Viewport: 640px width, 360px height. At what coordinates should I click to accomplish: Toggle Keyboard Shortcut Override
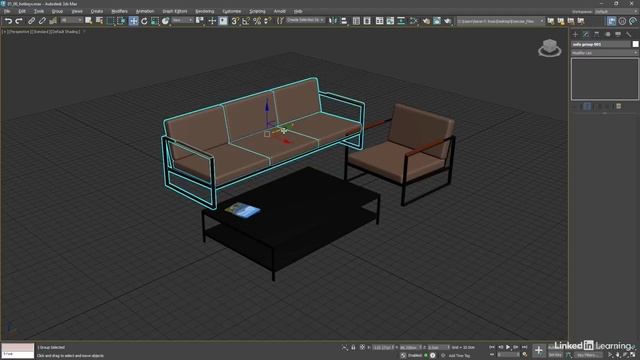223,21
